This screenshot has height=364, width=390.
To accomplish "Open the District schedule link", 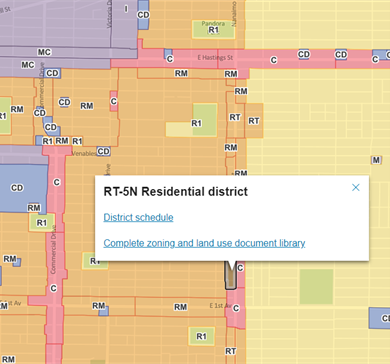I will (x=138, y=217).
